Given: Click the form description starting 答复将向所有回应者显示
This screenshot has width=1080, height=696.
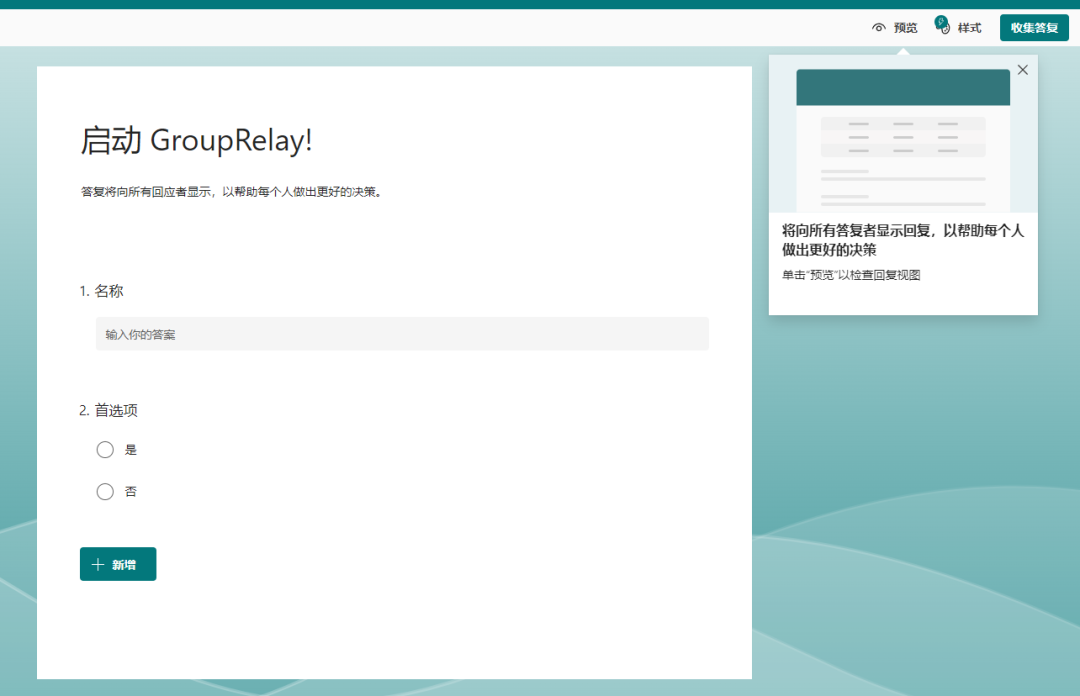Looking at the screenshot, I should coord(231,192).
